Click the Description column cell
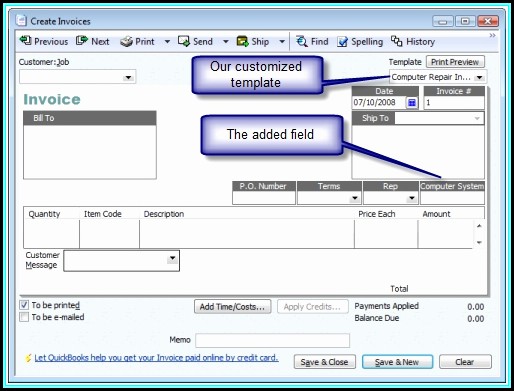Viewport: 514px width, 391px height. pyautogui.click(x=247, y=233)
